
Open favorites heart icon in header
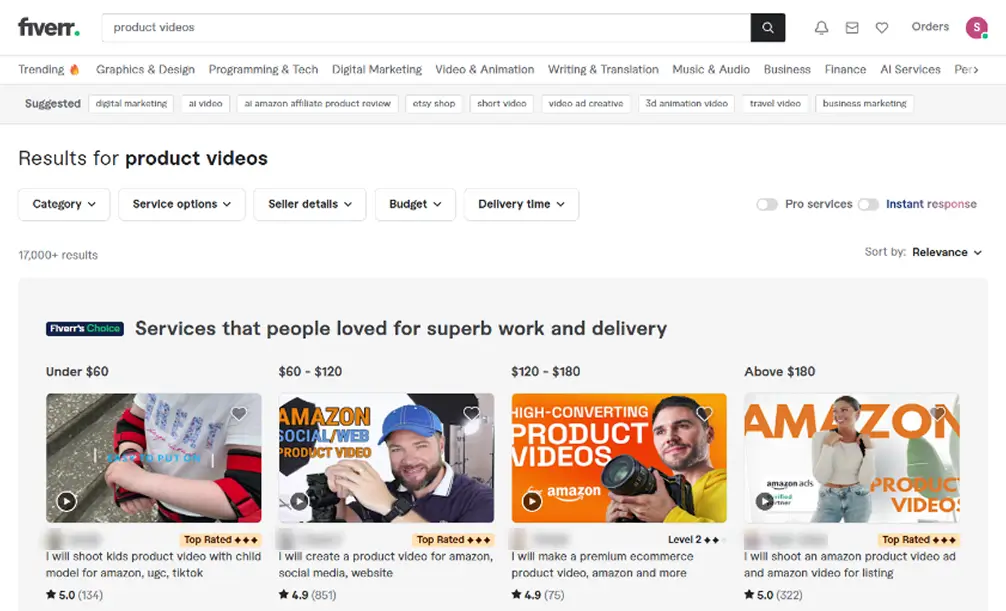(x=882, y=28)
